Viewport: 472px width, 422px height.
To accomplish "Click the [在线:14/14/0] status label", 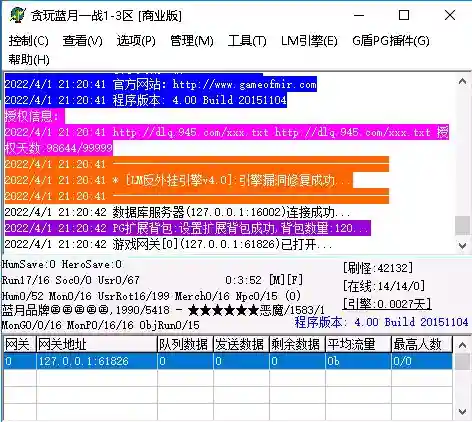I will pos(384,286).
